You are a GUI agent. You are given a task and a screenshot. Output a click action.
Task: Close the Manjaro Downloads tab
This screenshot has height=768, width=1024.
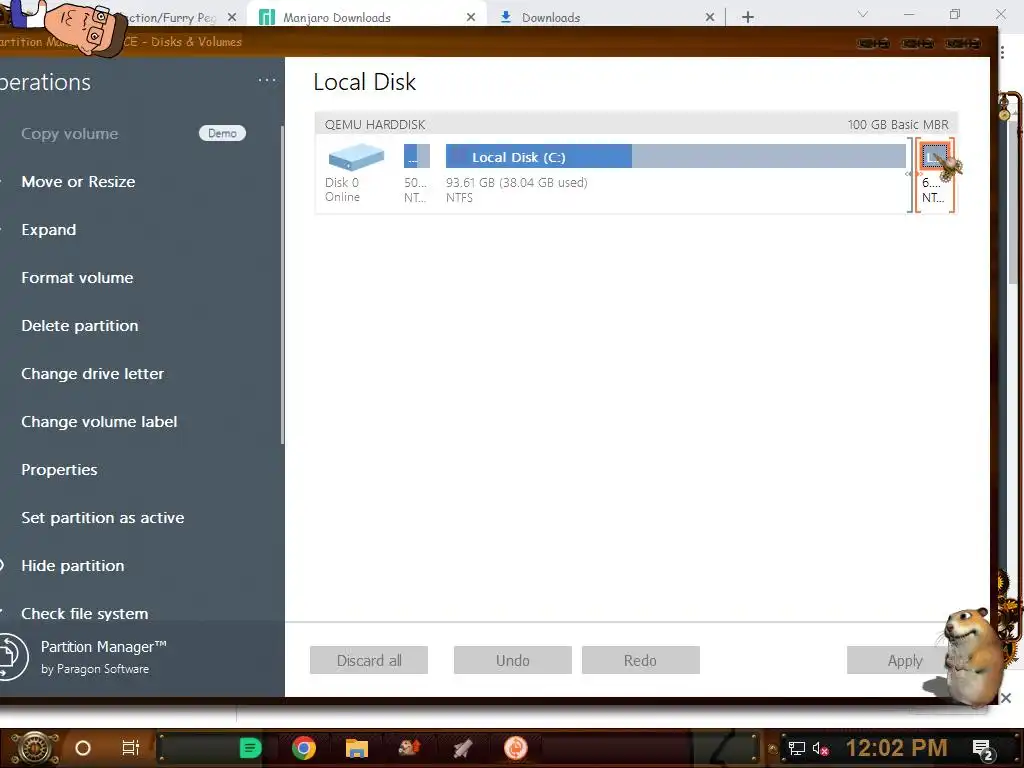[471, 18]
